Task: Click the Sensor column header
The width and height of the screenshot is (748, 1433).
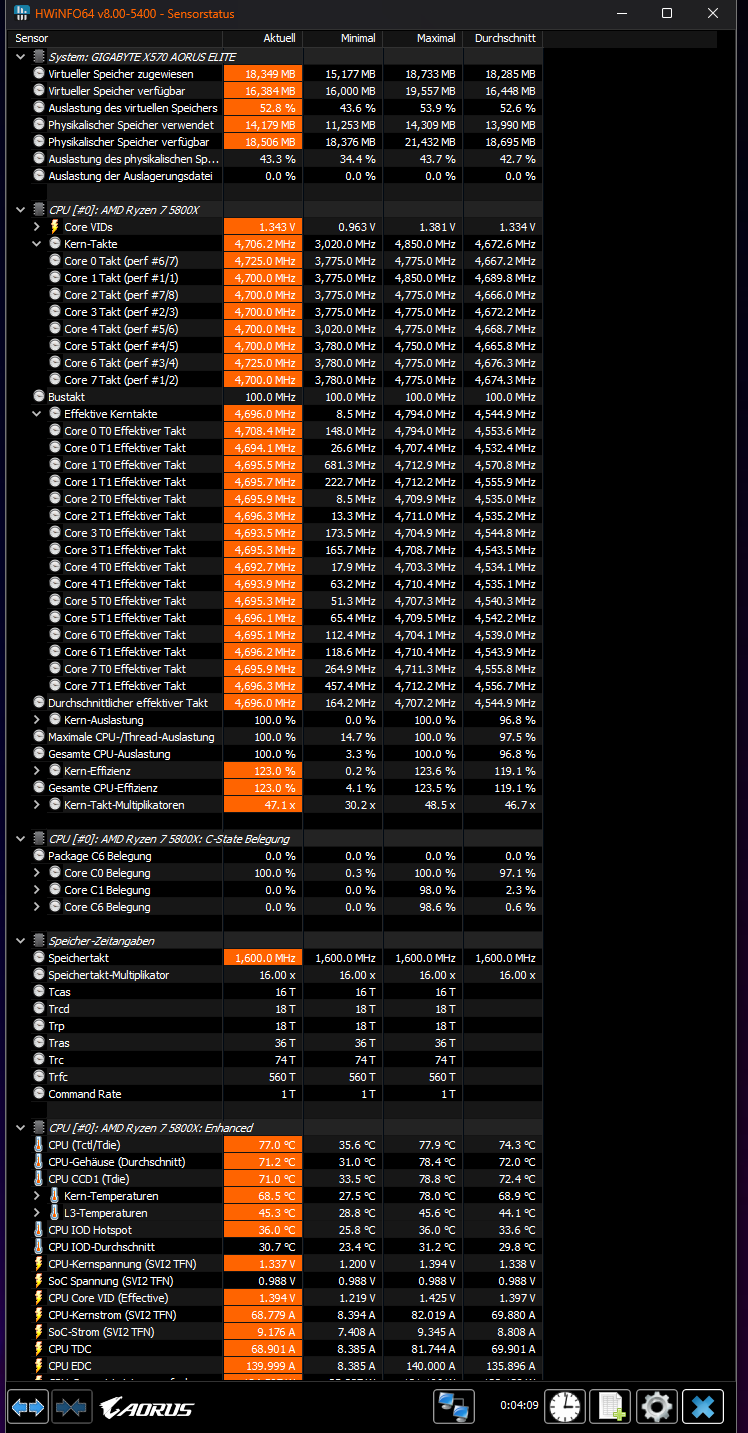Action: [x=116, y=38]
